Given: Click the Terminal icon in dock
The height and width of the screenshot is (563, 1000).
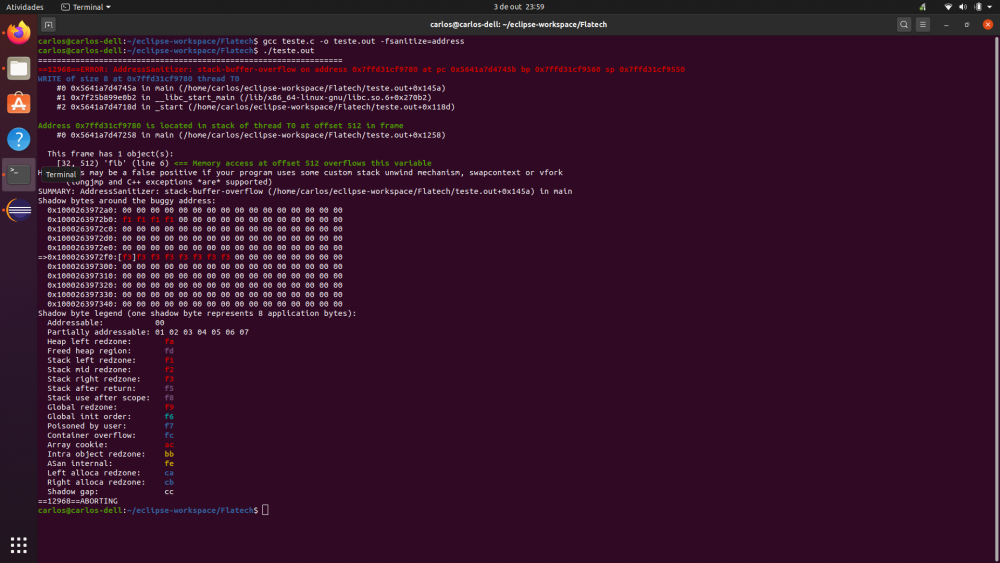Looking at the screenshot, I should (x=18, y=173).
